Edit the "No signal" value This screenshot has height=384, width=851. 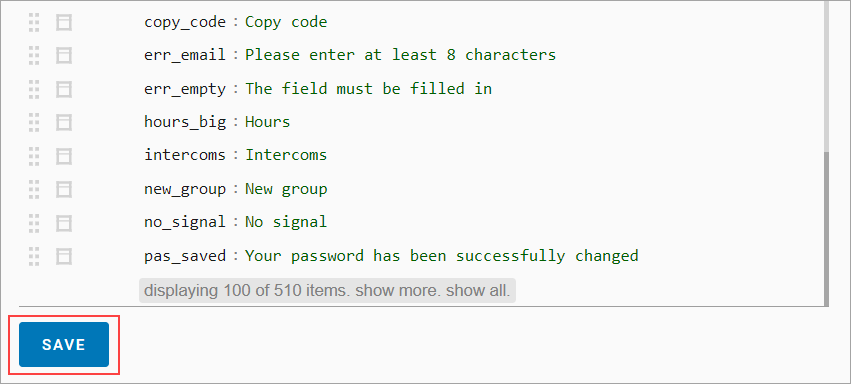pyautogui.click(x=286, y=222)
